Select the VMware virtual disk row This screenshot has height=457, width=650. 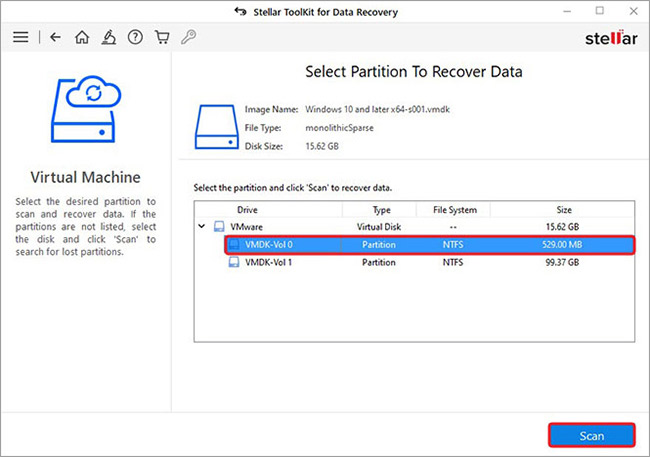click(x=415, y=227)
